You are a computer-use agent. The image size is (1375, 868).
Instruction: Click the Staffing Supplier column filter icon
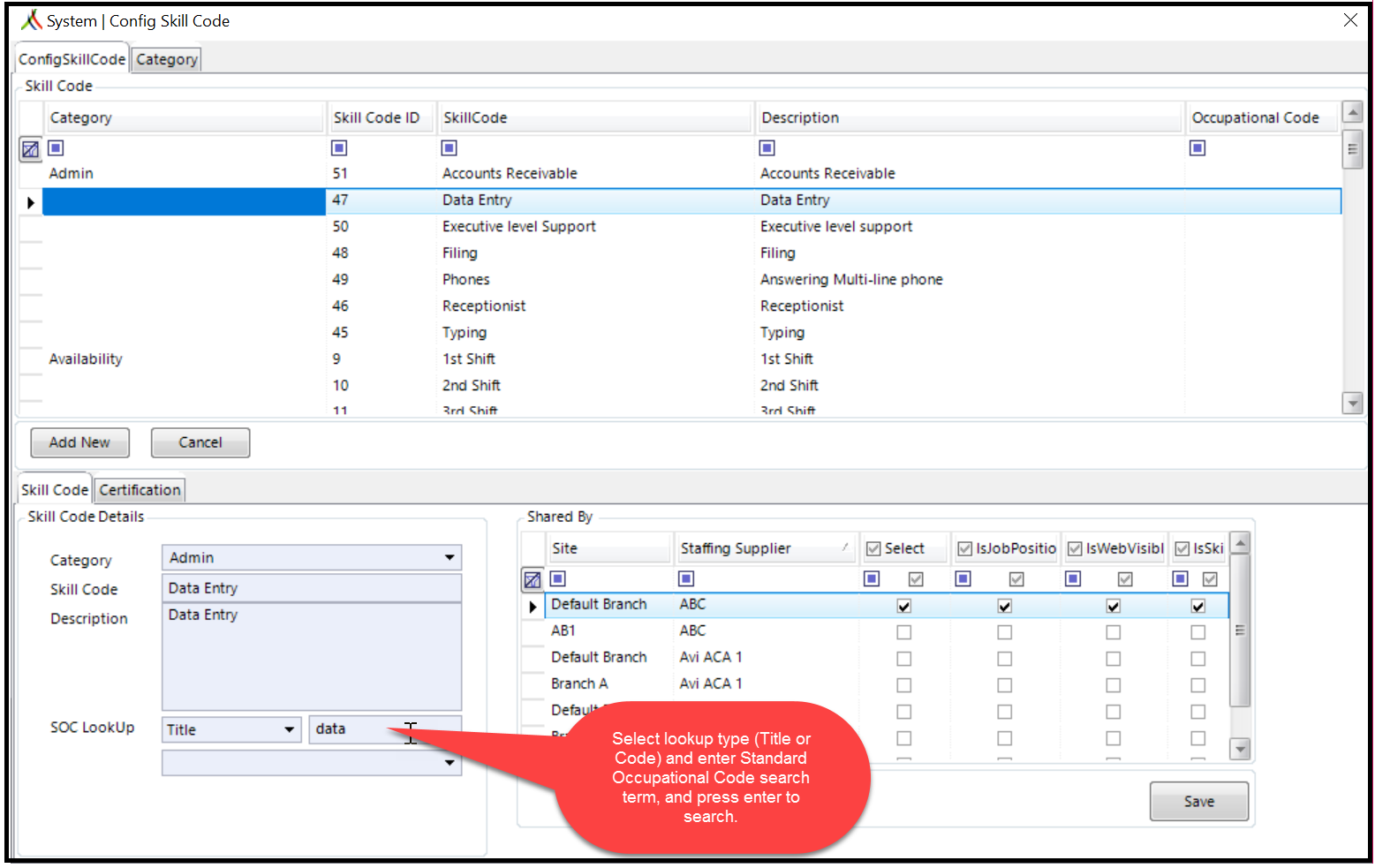[686, 578]
